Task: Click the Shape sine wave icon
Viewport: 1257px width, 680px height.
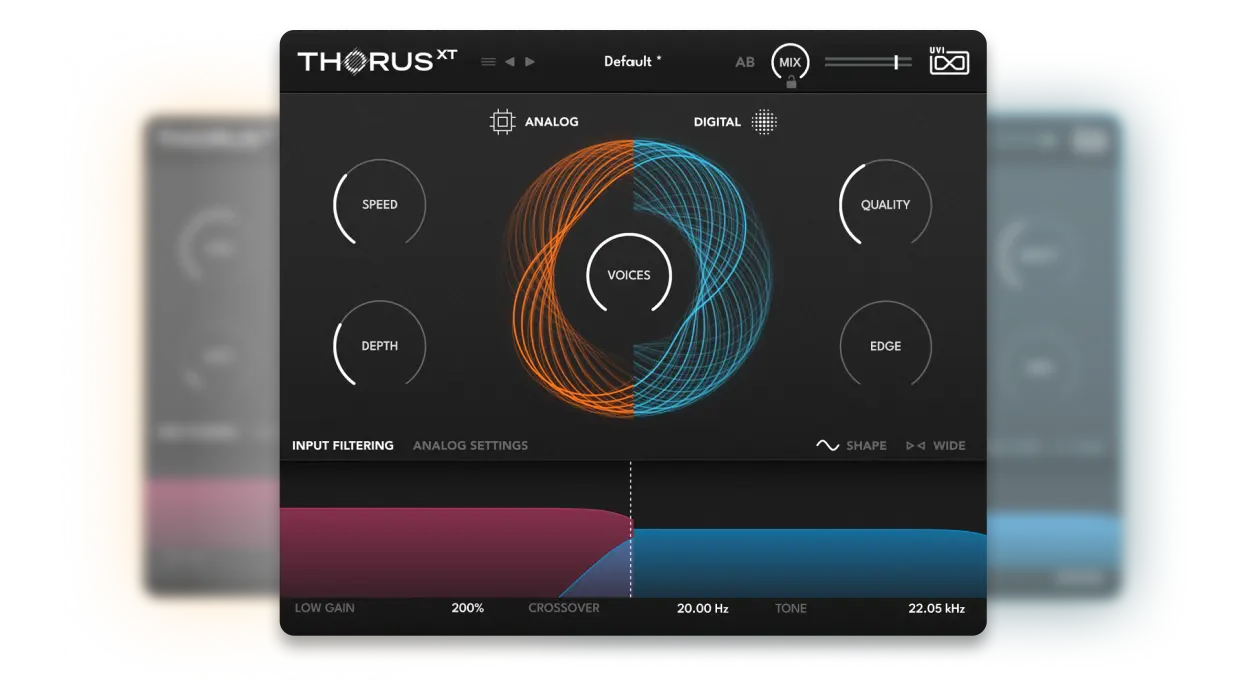Action: pyautogui.click(x=827, y=445)
